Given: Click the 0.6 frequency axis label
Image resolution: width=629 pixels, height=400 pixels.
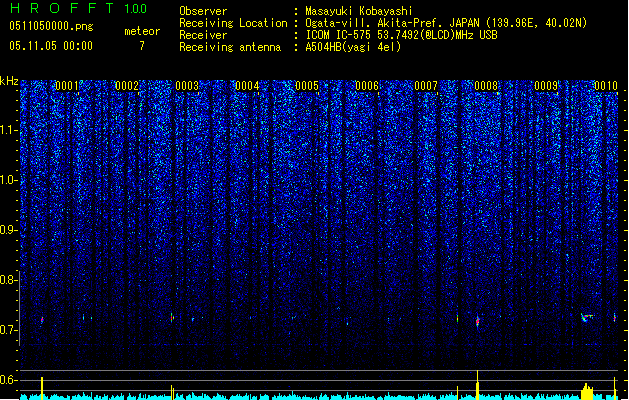Looking at the screenshot, I should pos(9,380).
